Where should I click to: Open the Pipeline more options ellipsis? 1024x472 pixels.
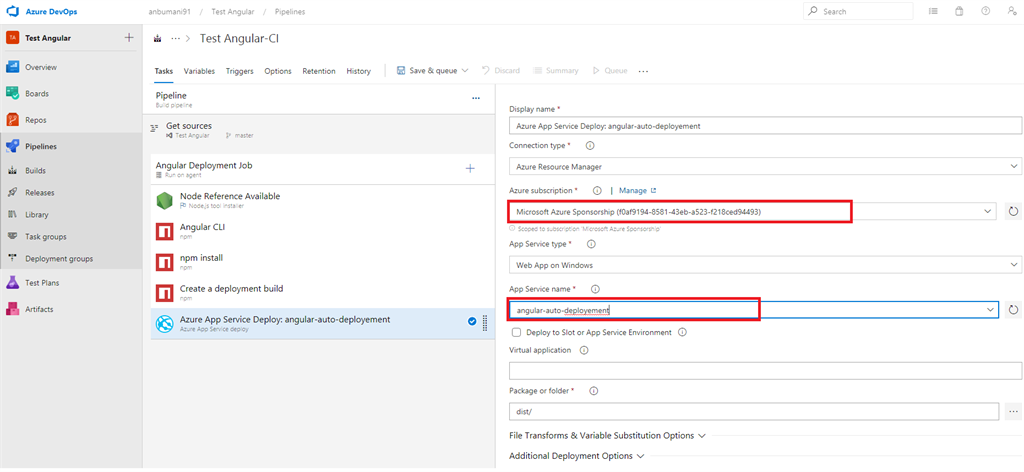[x=476, y=98]
